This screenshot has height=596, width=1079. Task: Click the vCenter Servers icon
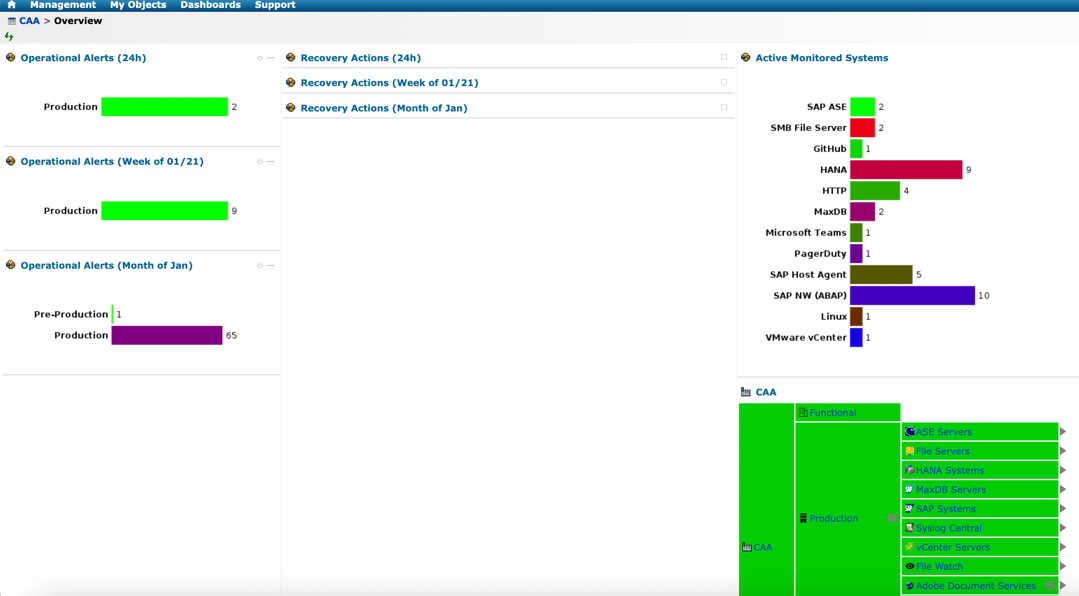[909, 547]
